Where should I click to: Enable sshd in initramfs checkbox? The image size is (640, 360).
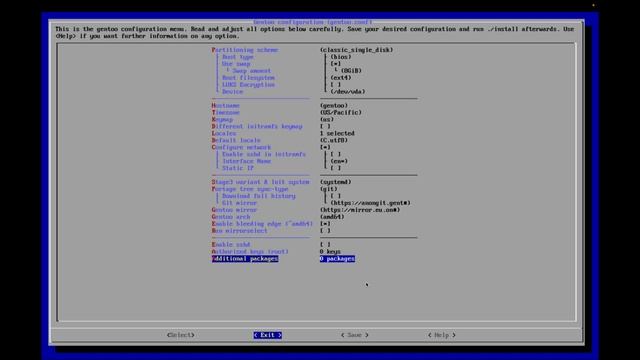pyautogui.click(x=336, y=154)
